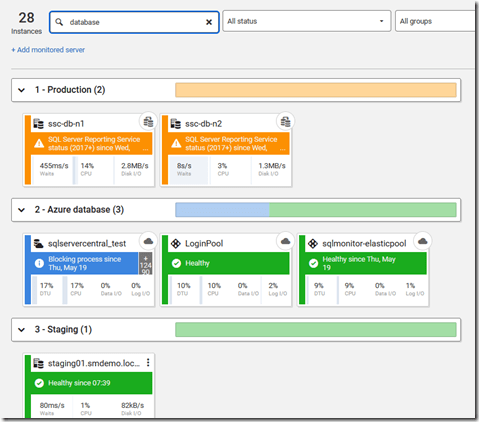Click the warning triangle on ssc-db-n1
479x422 pixels.
pyautogui.click(x=39, y=144)
